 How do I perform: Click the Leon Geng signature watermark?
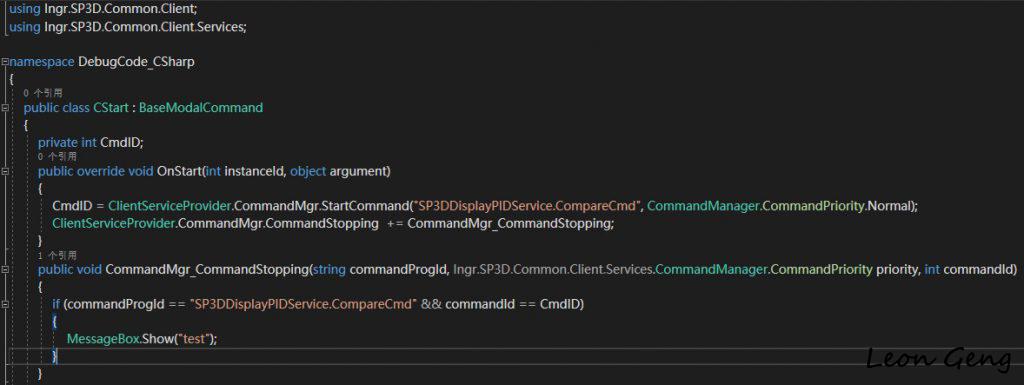coord(938,358)
